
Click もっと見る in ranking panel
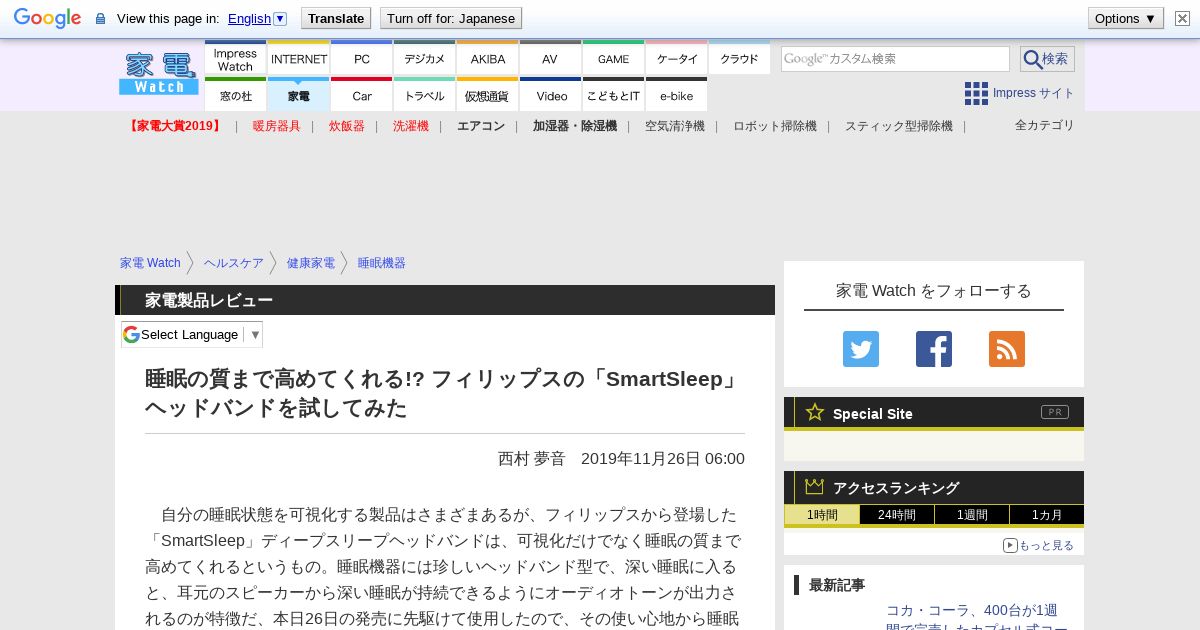1038,545
